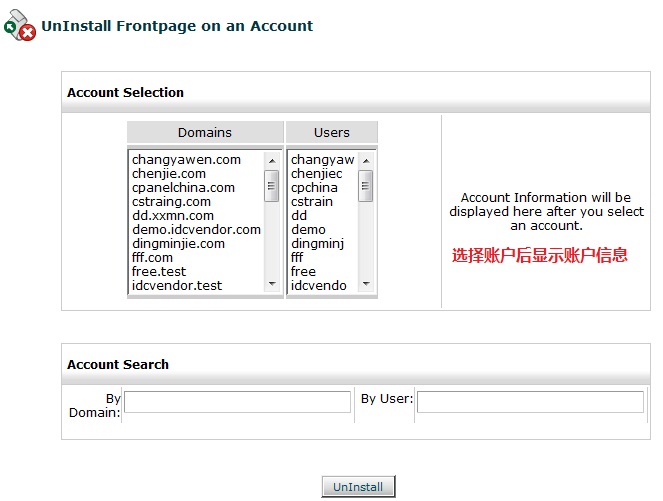Click the 'UnInstall Frontpage on an Account' title

177,26
